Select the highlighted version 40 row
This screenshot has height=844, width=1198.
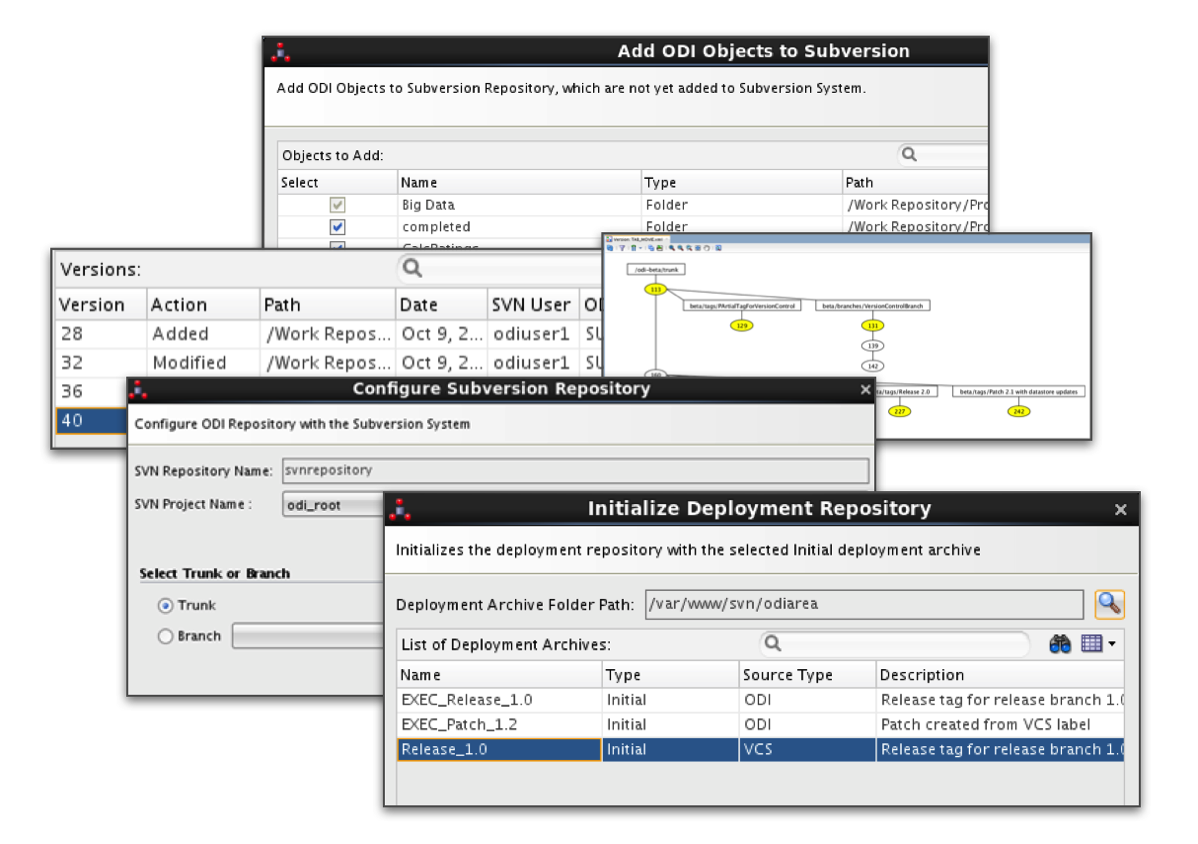coord(92,420)
